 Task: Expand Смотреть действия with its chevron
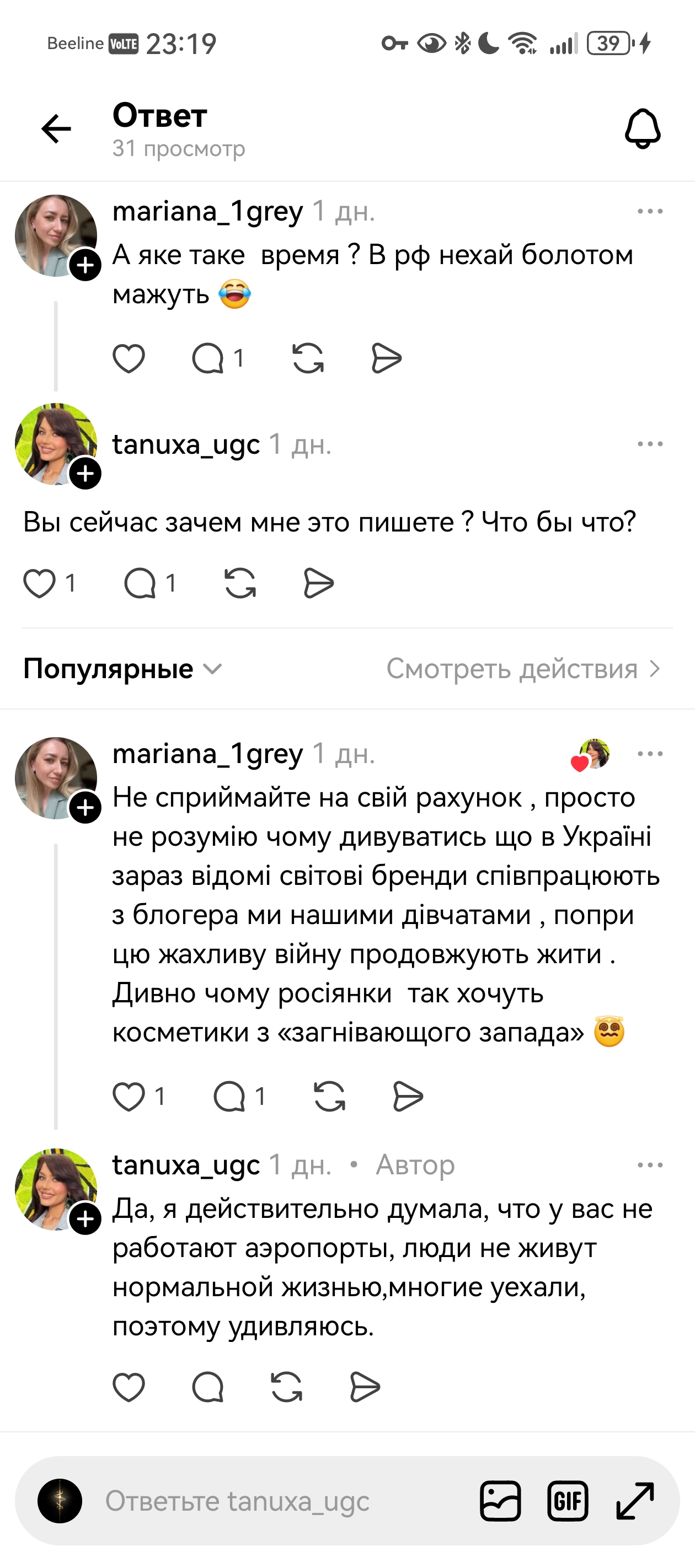tap(654, 669)
